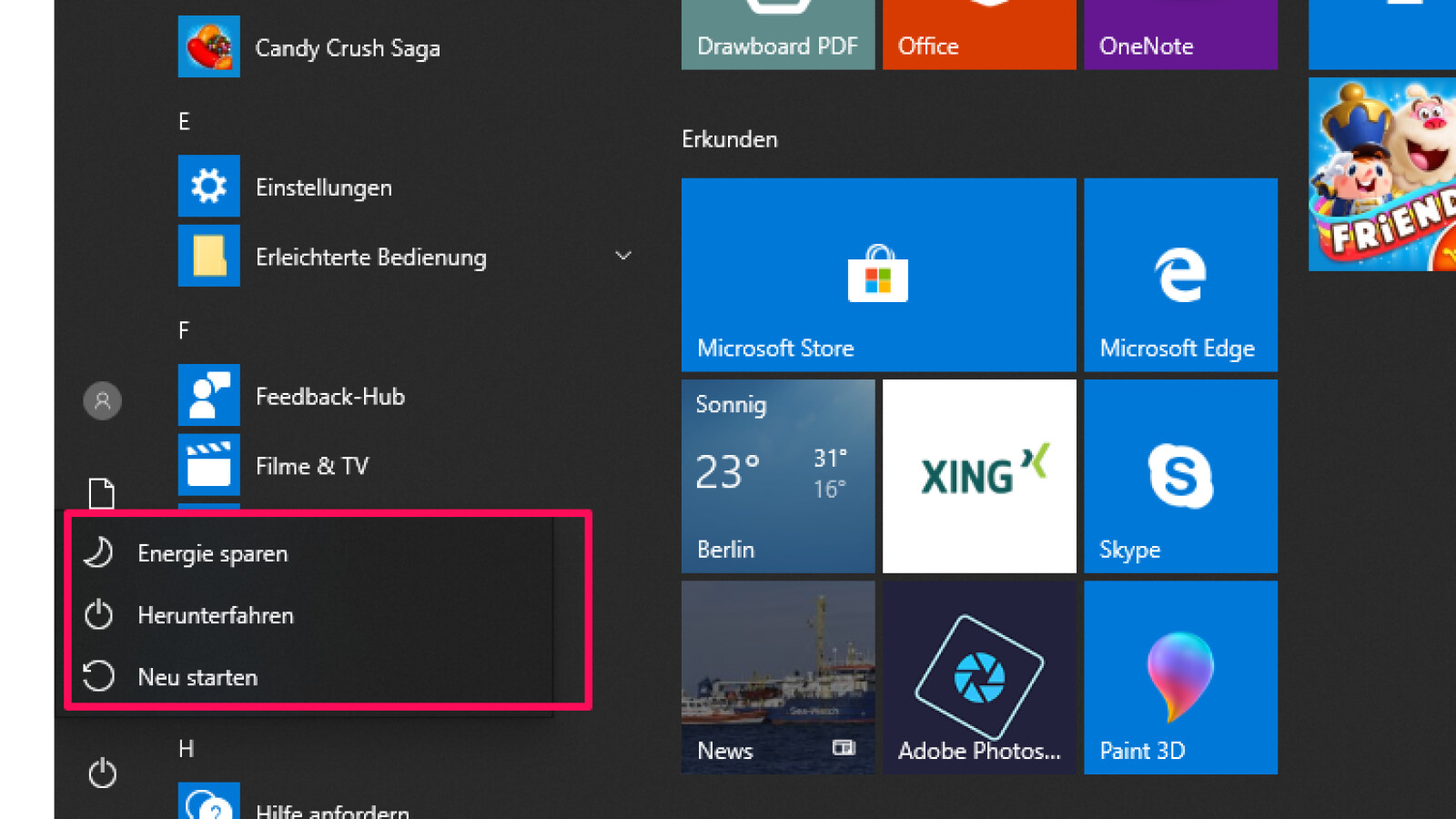This screenshot has height=819, width=1456.
Task: Launch Microsoft Edge from its tile
Action: (1180, 276)
